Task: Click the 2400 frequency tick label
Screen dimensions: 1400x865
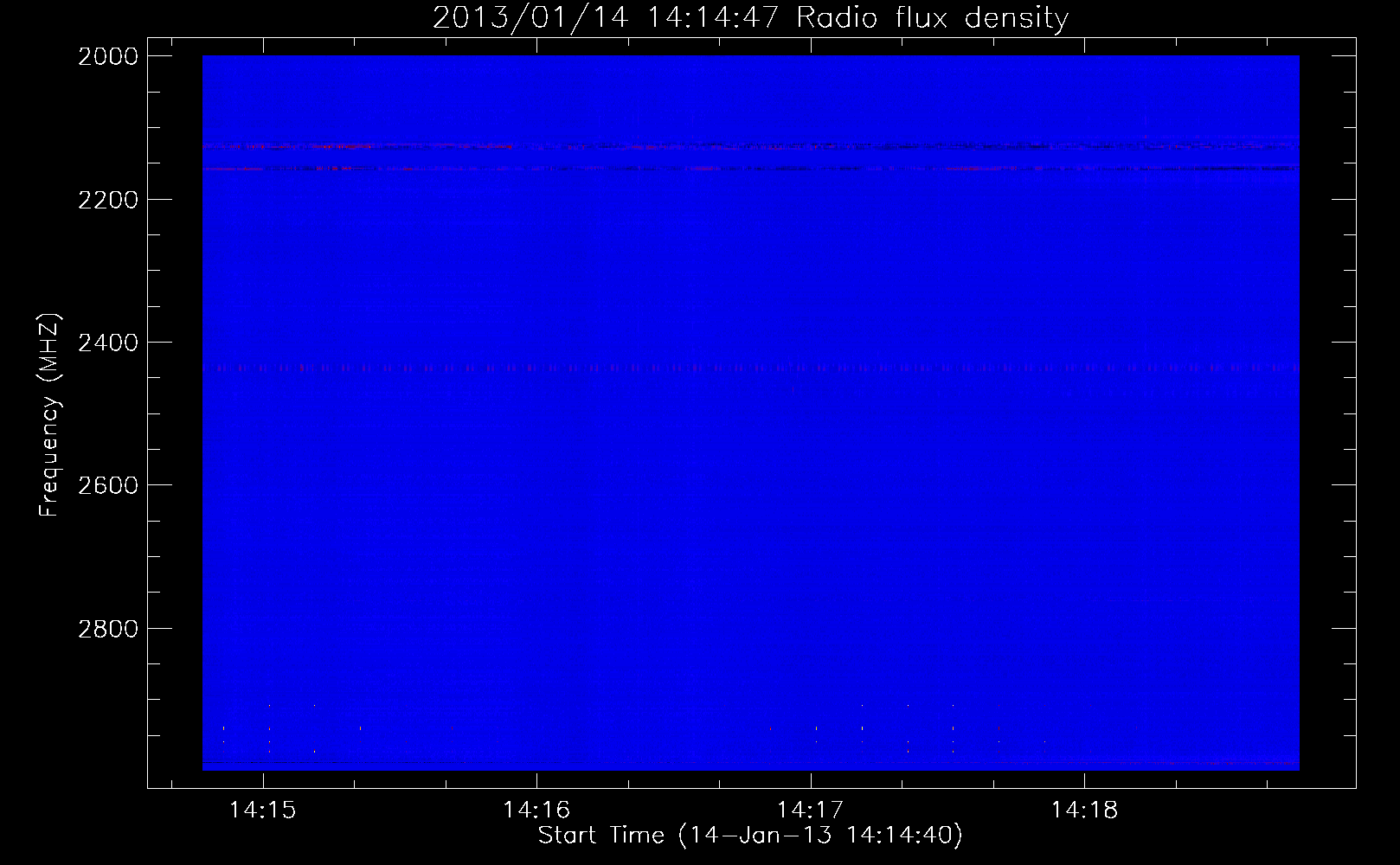Action: [108, 343]
